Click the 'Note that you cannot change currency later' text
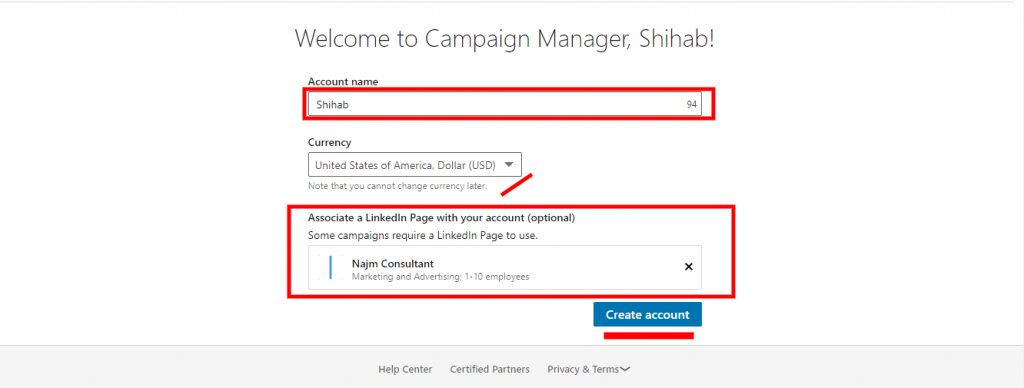 tap(398, 186)
